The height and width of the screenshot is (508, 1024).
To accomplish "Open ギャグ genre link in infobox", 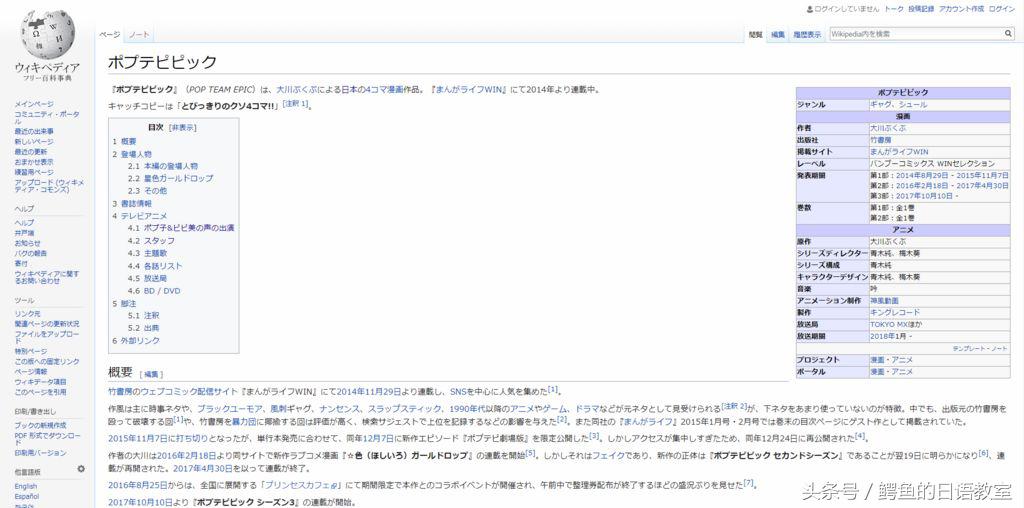I will (881, 104).
